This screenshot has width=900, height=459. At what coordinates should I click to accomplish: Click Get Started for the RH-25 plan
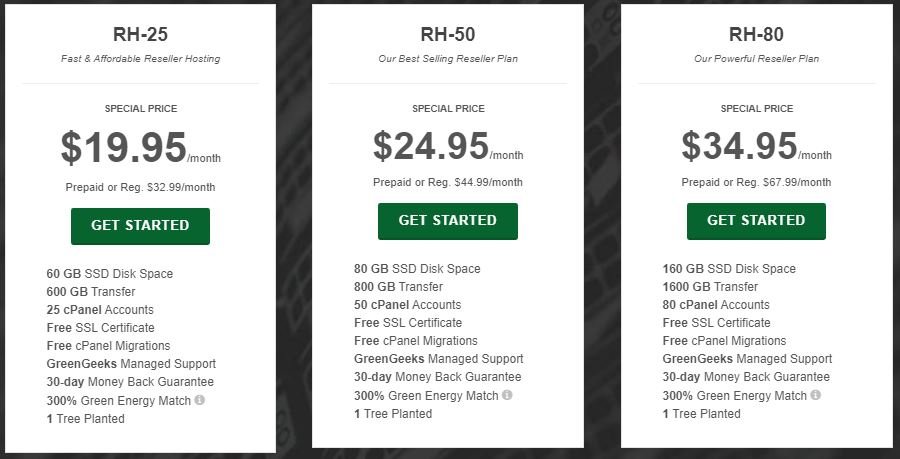141,226
